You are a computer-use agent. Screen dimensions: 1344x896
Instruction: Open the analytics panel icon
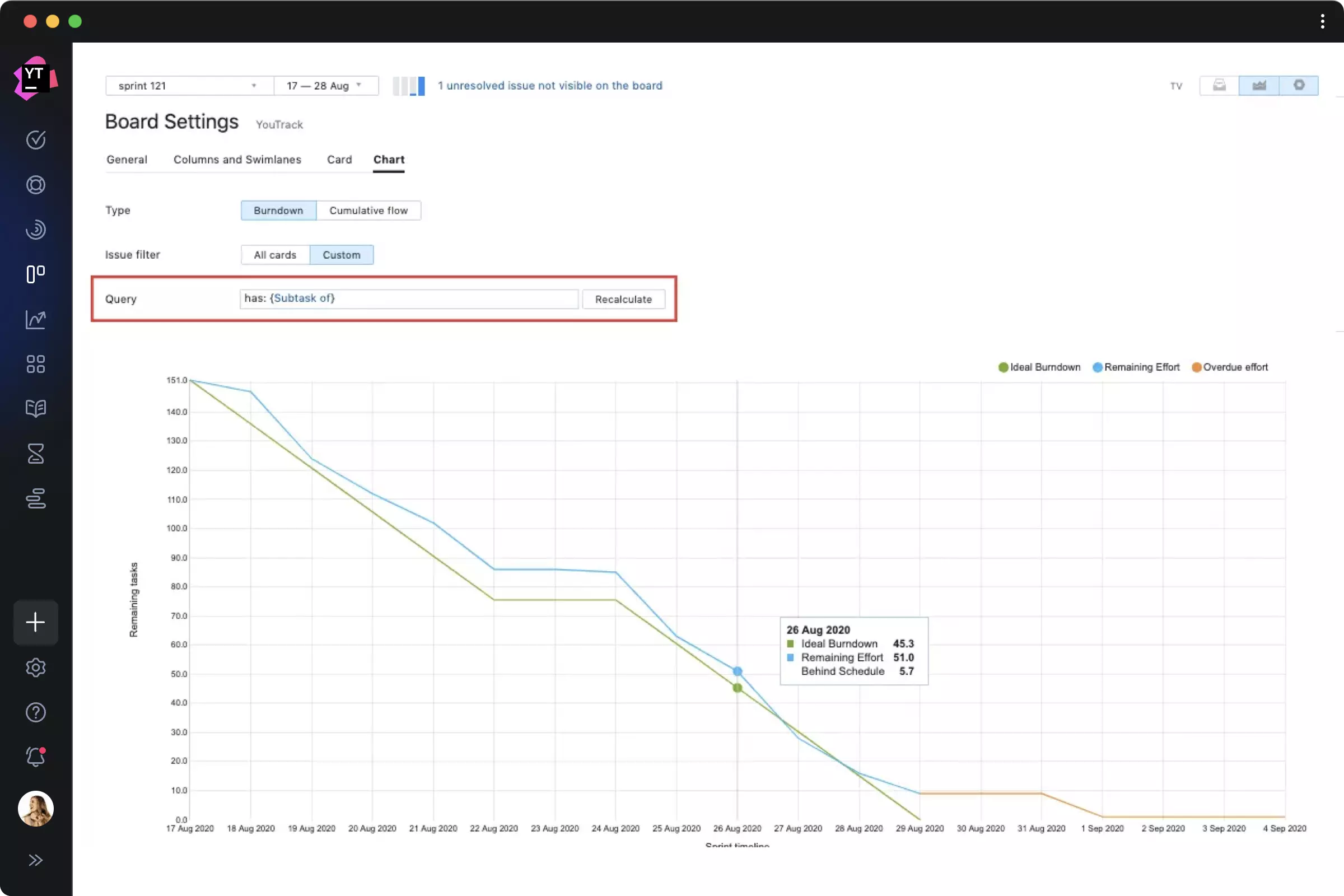tap(35, 319)
